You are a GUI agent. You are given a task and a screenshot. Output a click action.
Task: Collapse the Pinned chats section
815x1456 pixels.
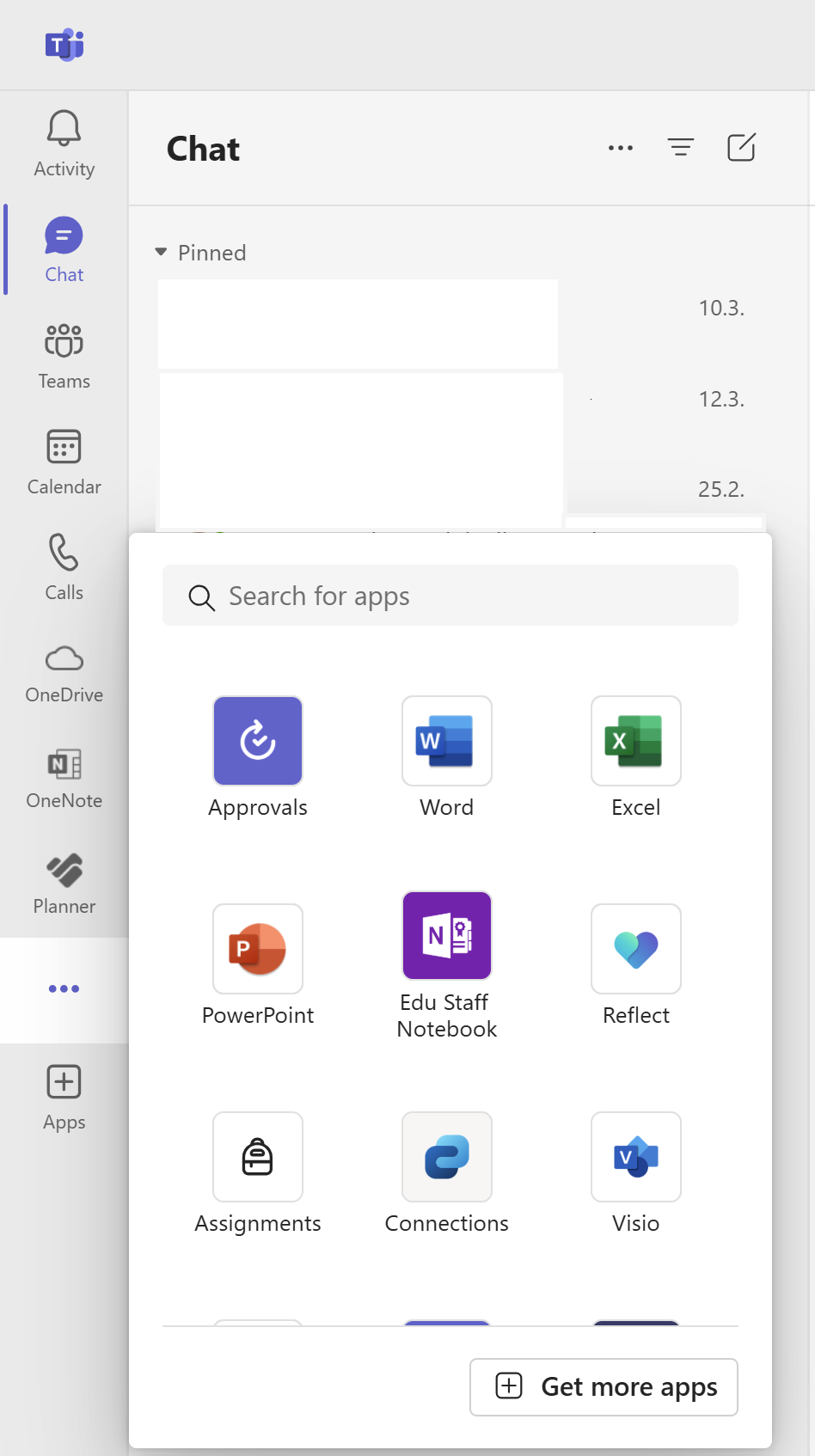(161, 252)
